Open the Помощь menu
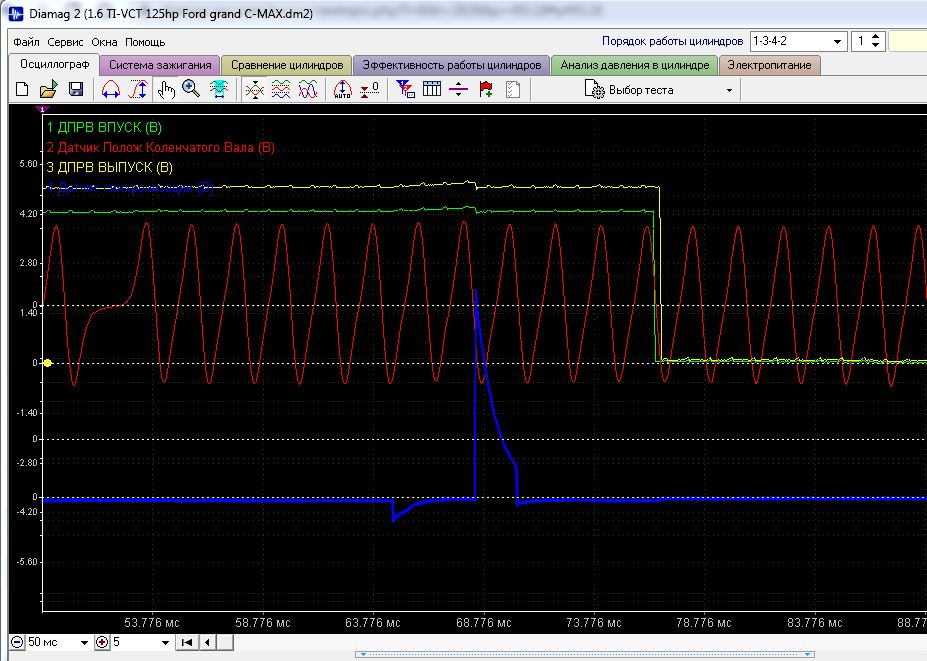927x661 pixels. point(145,42)
